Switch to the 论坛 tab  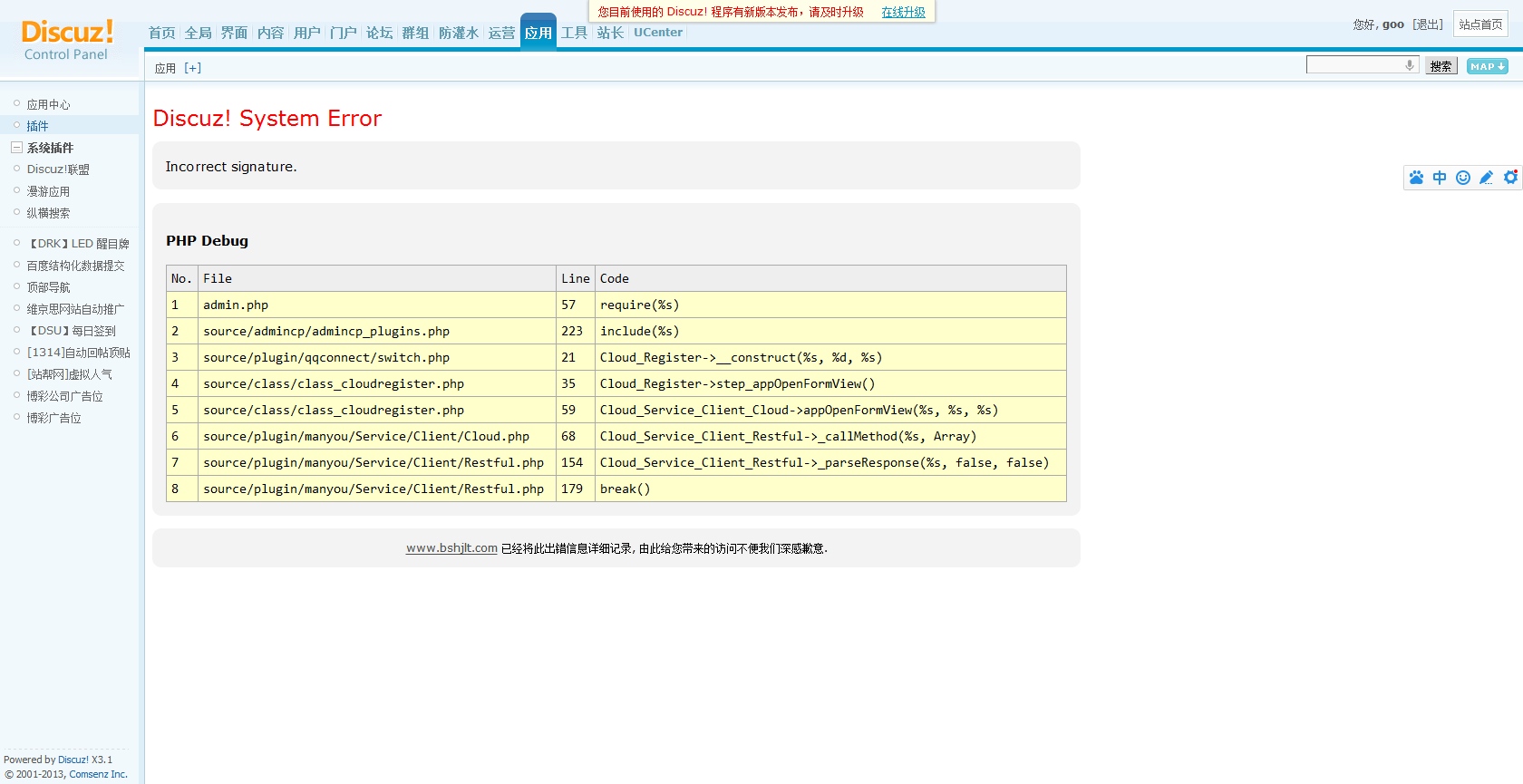click(379, 33)
